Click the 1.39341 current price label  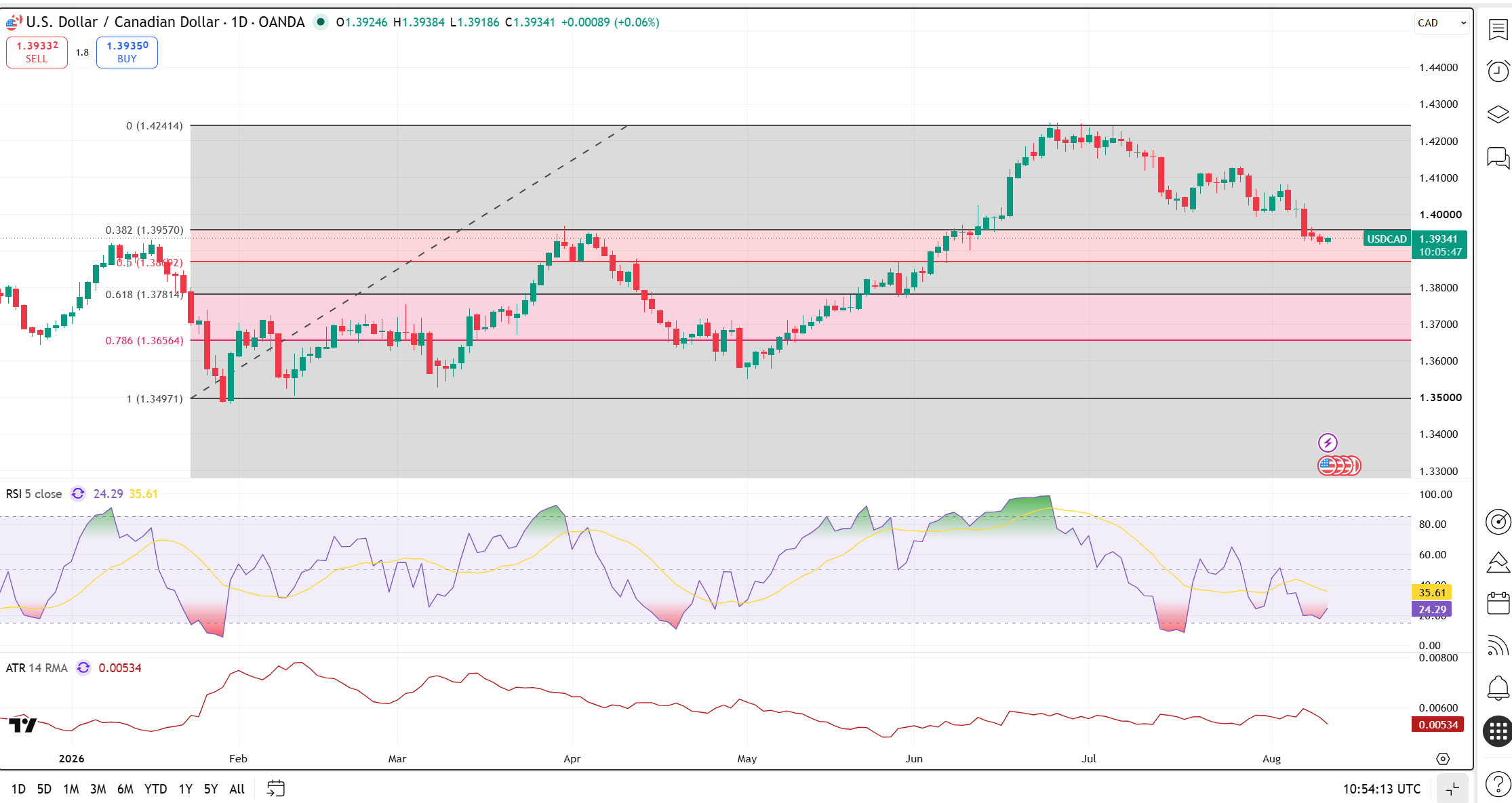click(x=1439, y=239)
